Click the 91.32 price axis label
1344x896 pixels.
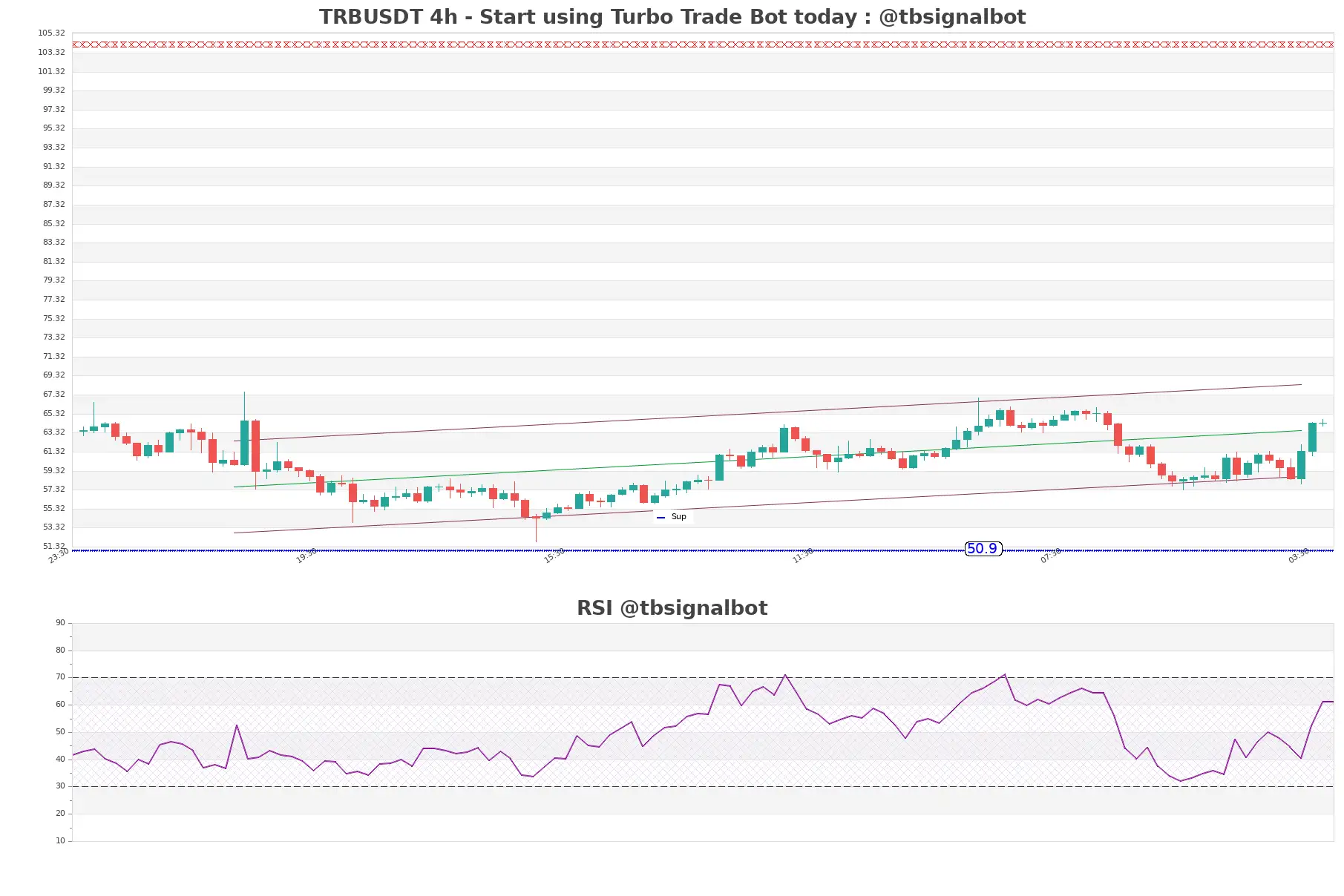tap(54, 167)
